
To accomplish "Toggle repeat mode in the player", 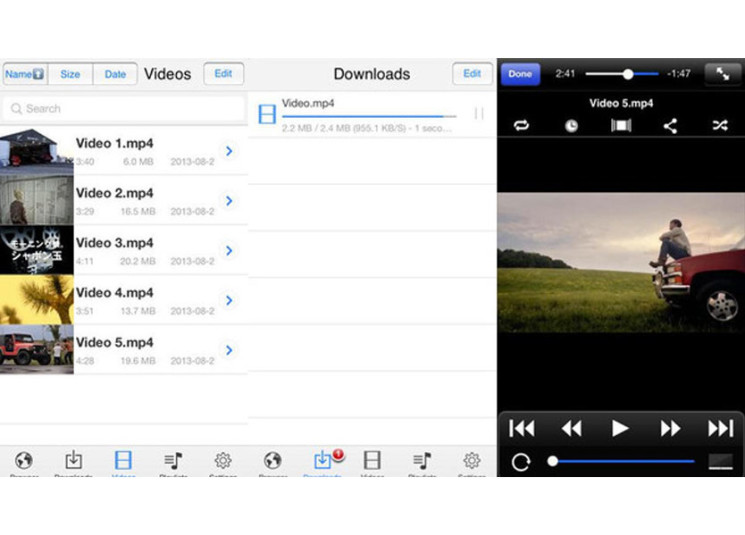I will tap(521, 126).
